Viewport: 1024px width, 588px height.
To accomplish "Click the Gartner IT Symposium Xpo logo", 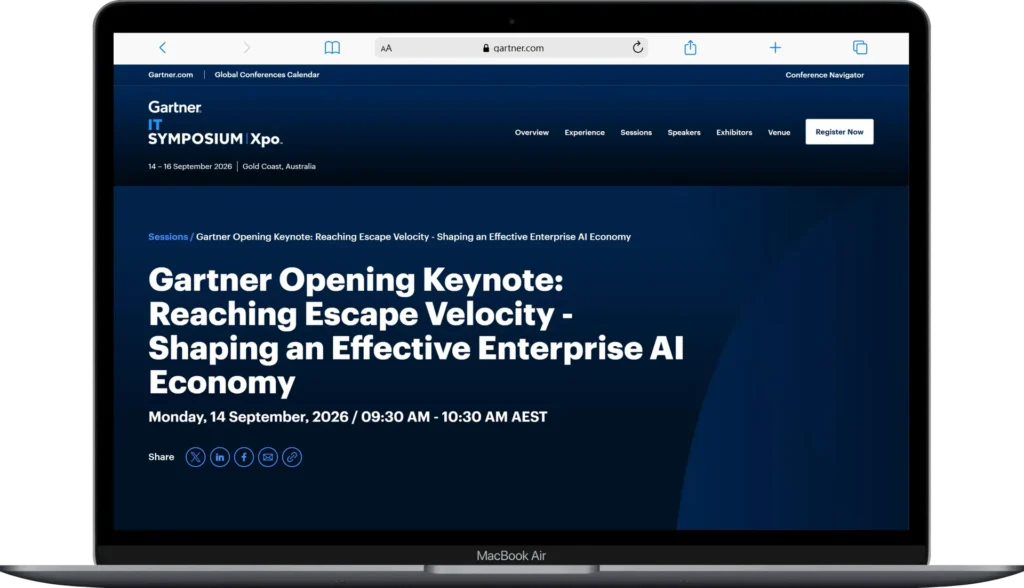I will 215,123.
